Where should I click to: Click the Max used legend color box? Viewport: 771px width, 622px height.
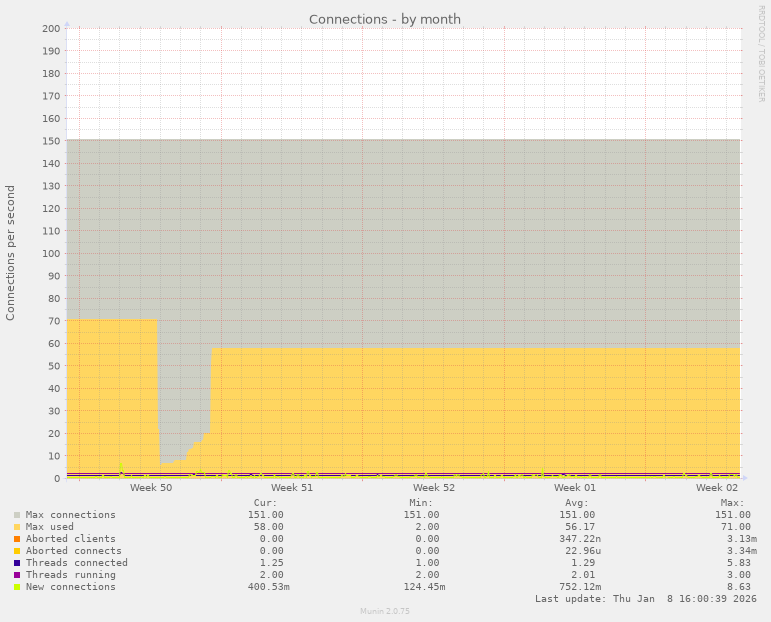[17, 527]
